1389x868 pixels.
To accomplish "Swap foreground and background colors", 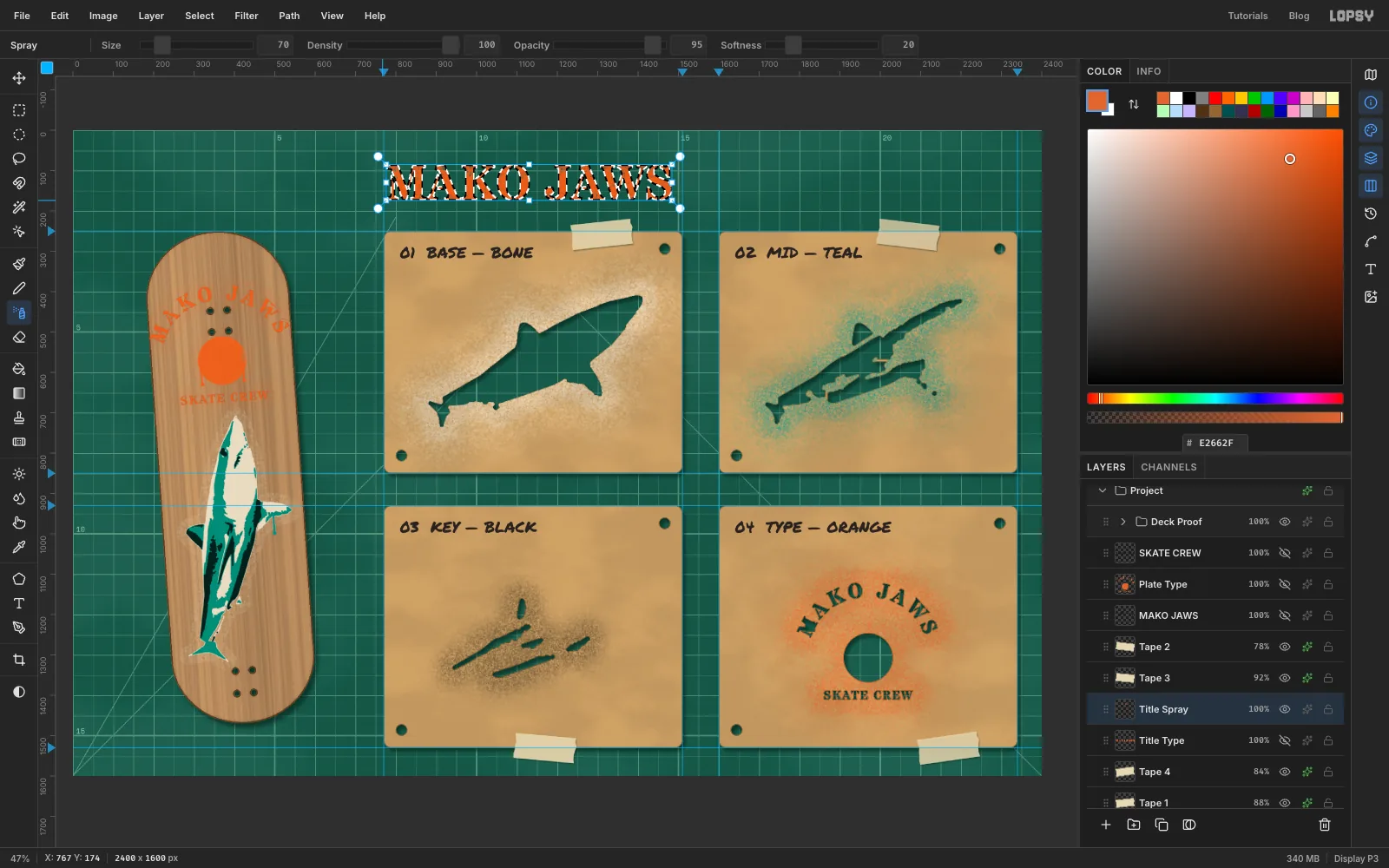I will [1134, 104].
